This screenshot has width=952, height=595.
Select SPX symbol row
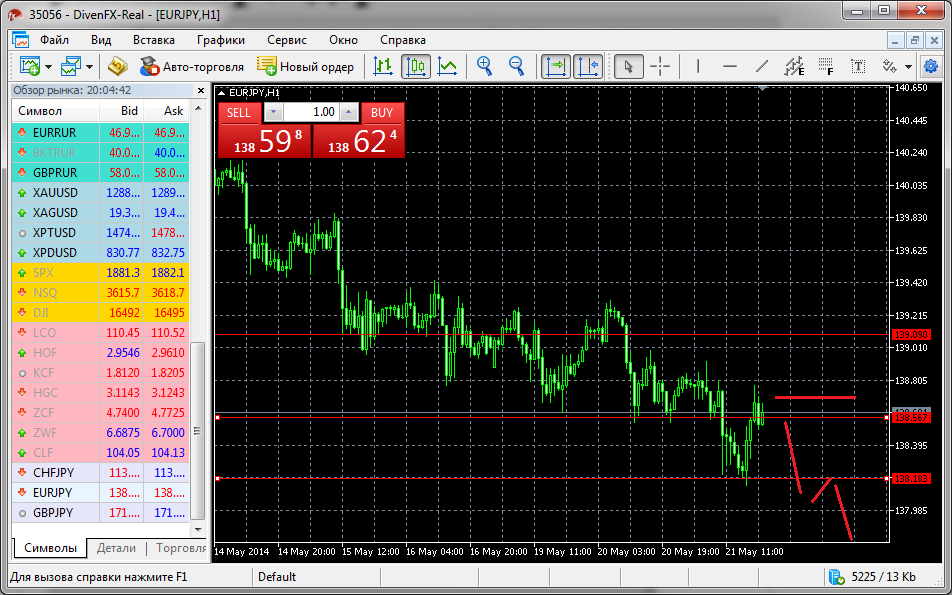coord(101,273)
